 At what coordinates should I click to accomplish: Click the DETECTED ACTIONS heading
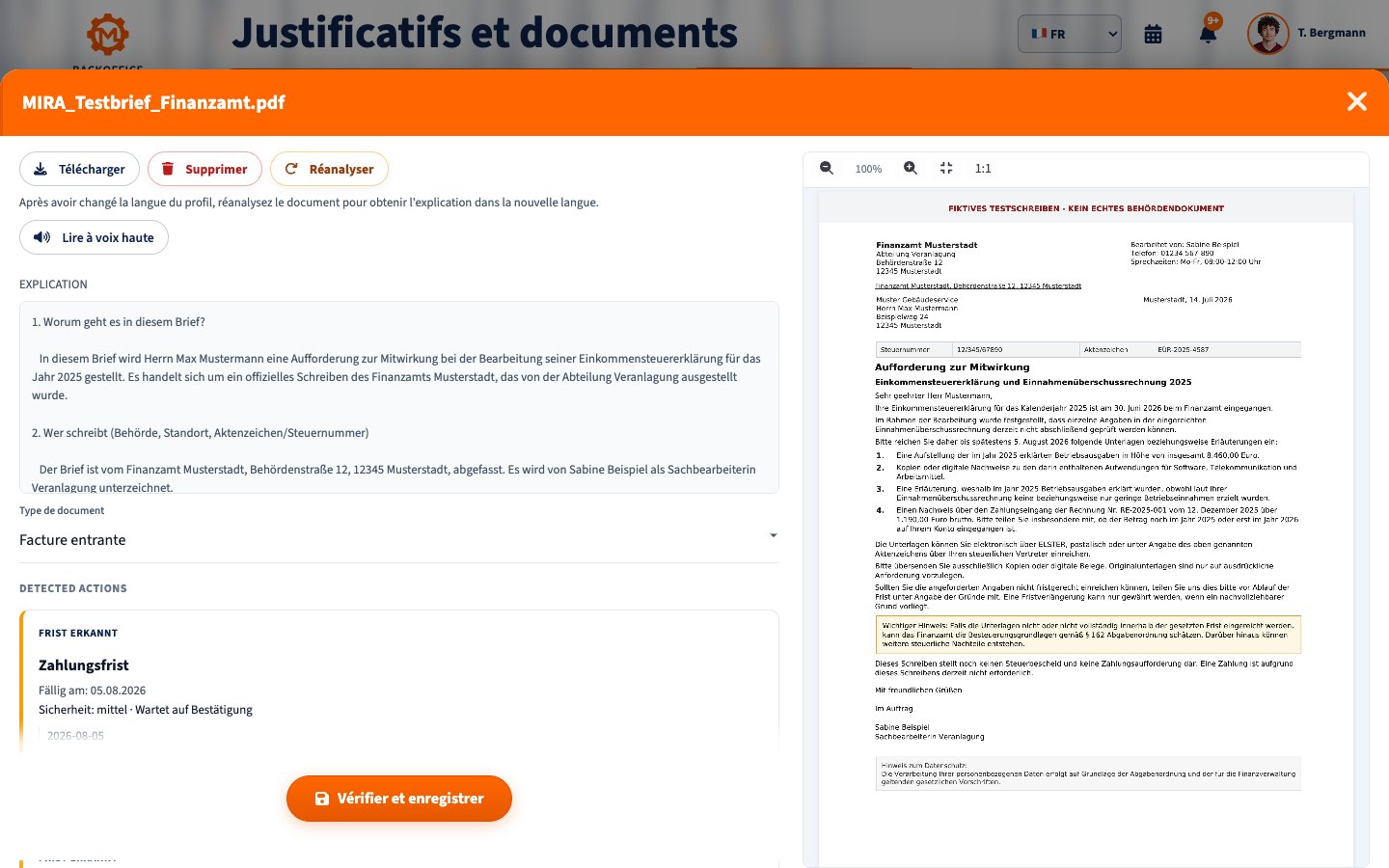point(73,588)
